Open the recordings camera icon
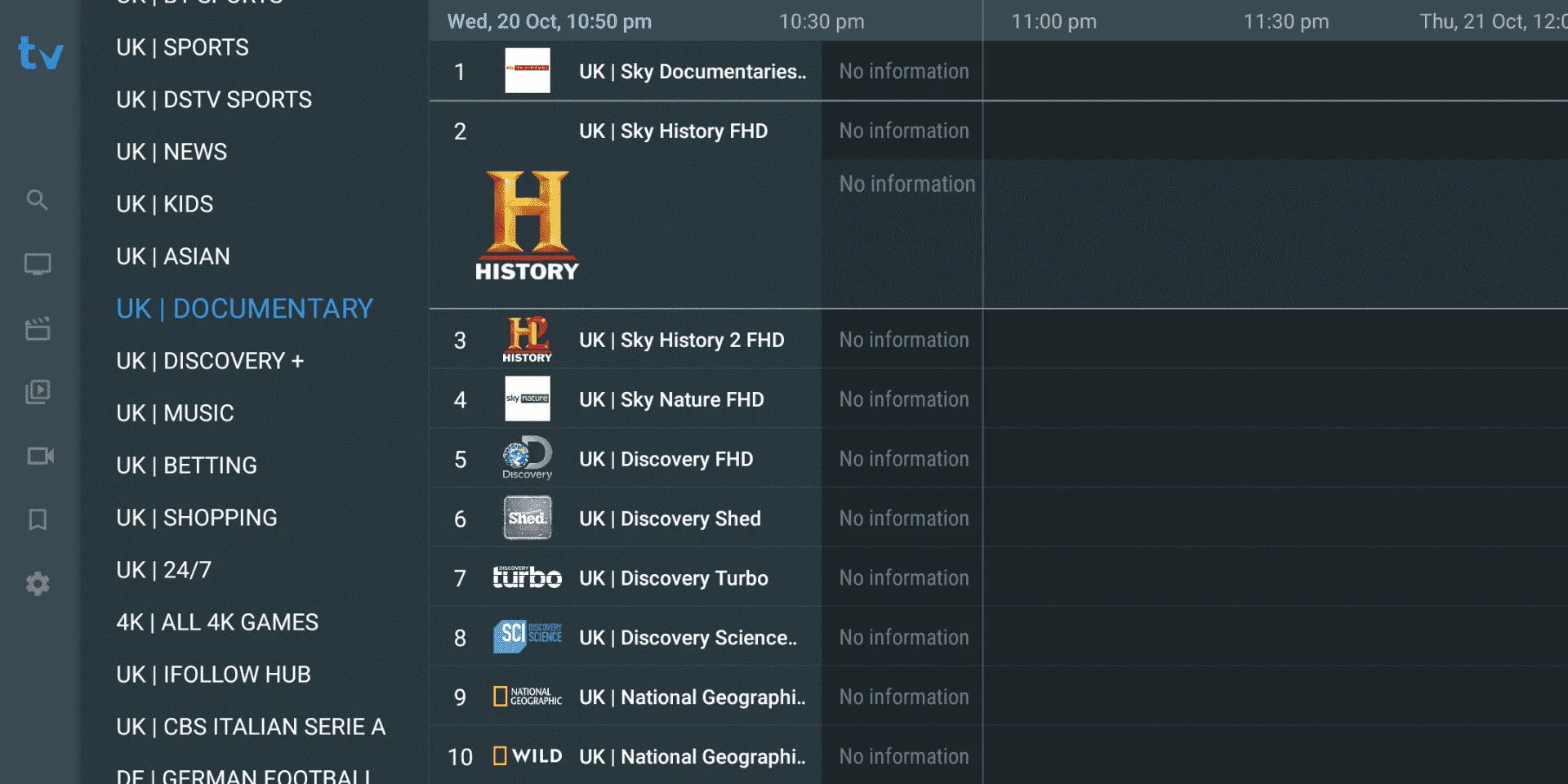Image resolution: width=1568 pixels, height=784 pixels. point(40,456)
